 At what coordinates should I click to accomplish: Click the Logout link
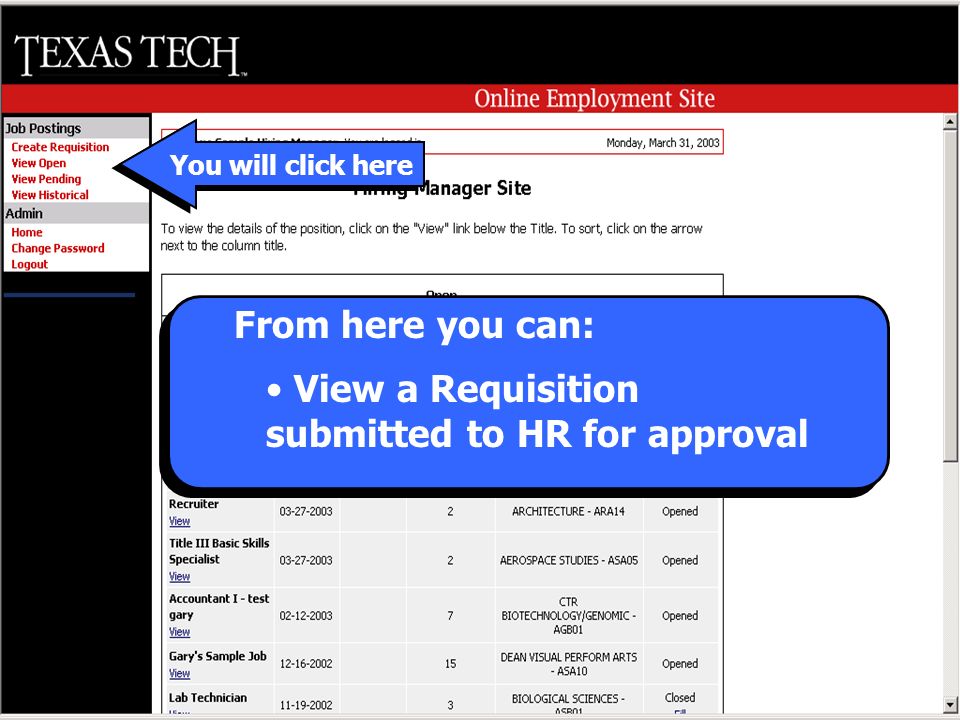tap(29, 264)
